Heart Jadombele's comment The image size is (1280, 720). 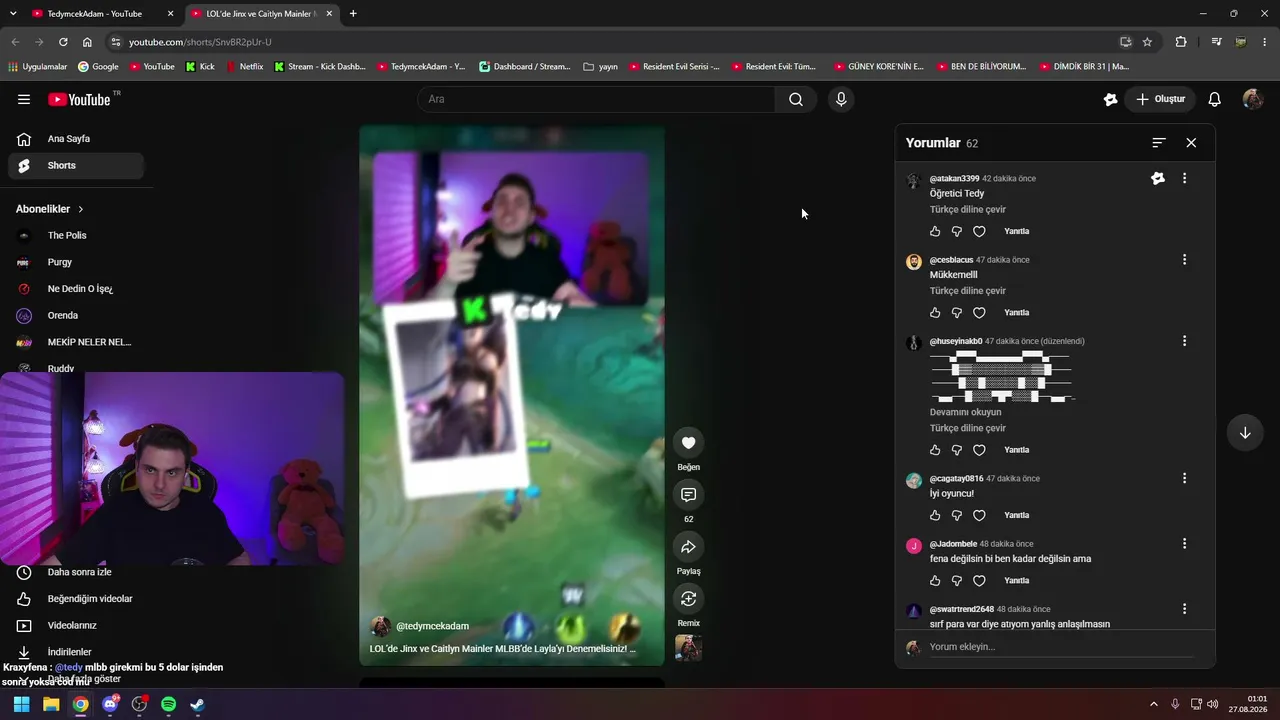point(979,580)
